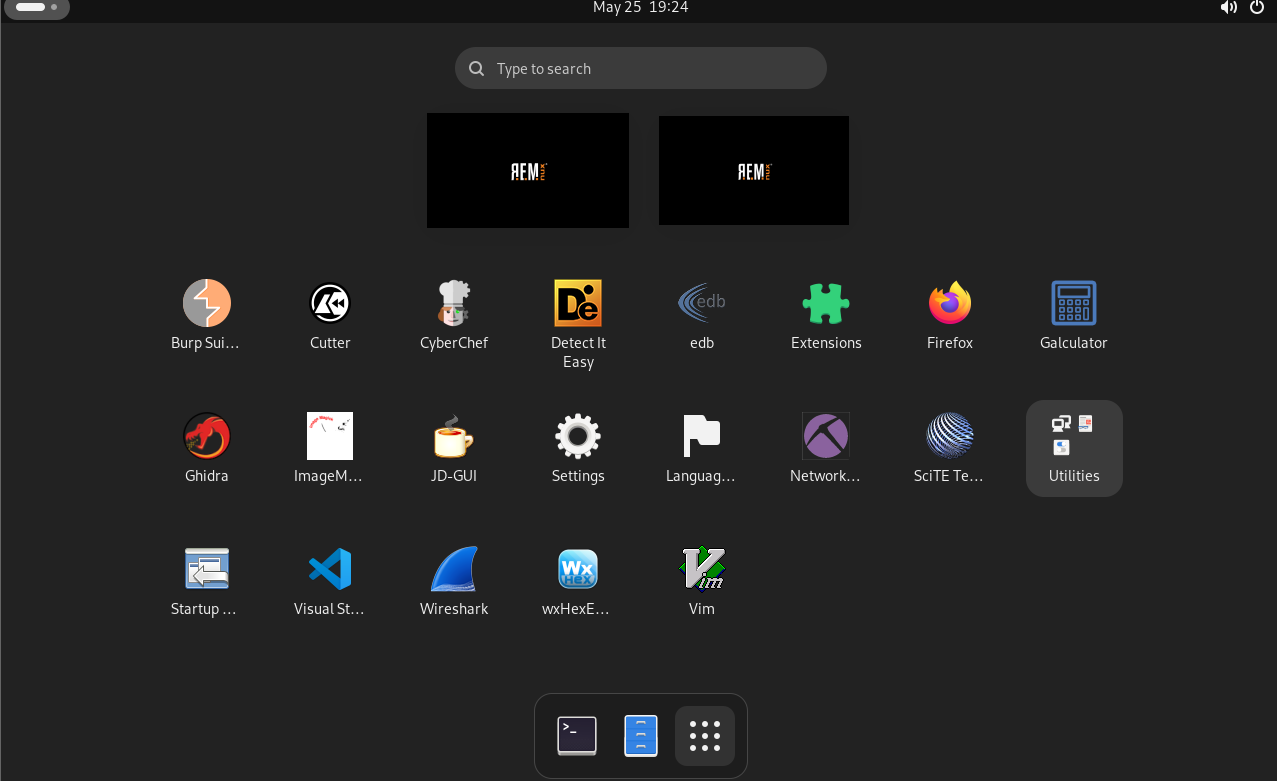Open the Language Support app

[x=702, y=449]
